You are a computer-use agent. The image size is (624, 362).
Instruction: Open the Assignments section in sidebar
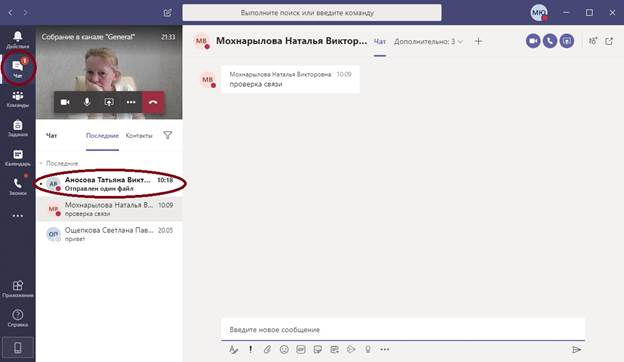point(18,128)
